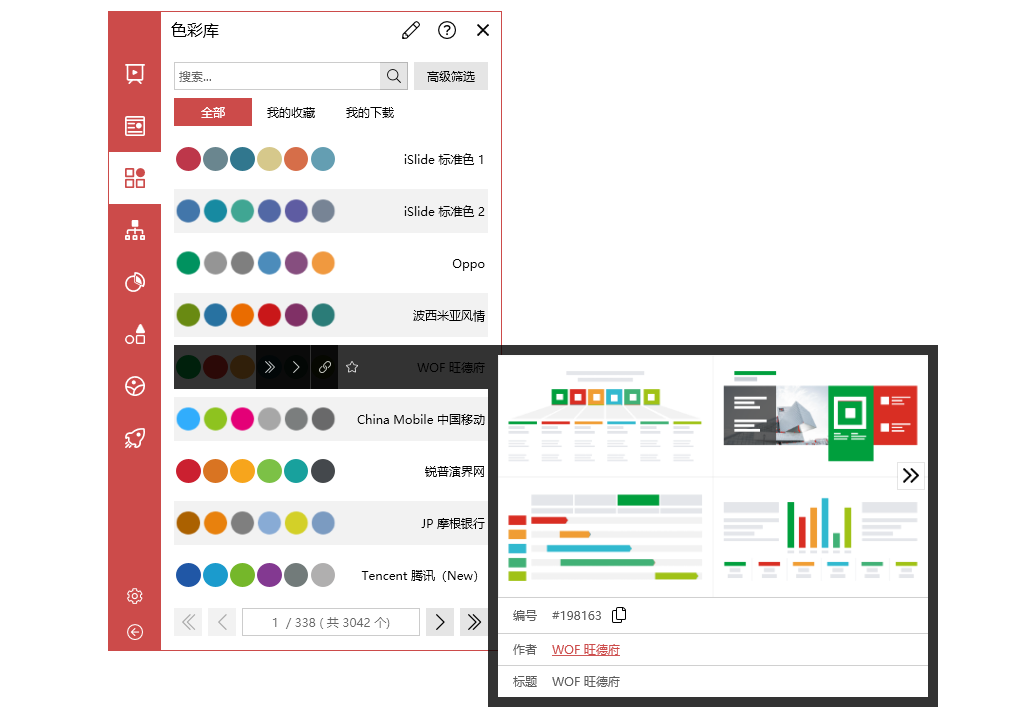Select 波西米亚风情 palette
The width and height of the screenshot is (1034, 709).
coord(330,315)
